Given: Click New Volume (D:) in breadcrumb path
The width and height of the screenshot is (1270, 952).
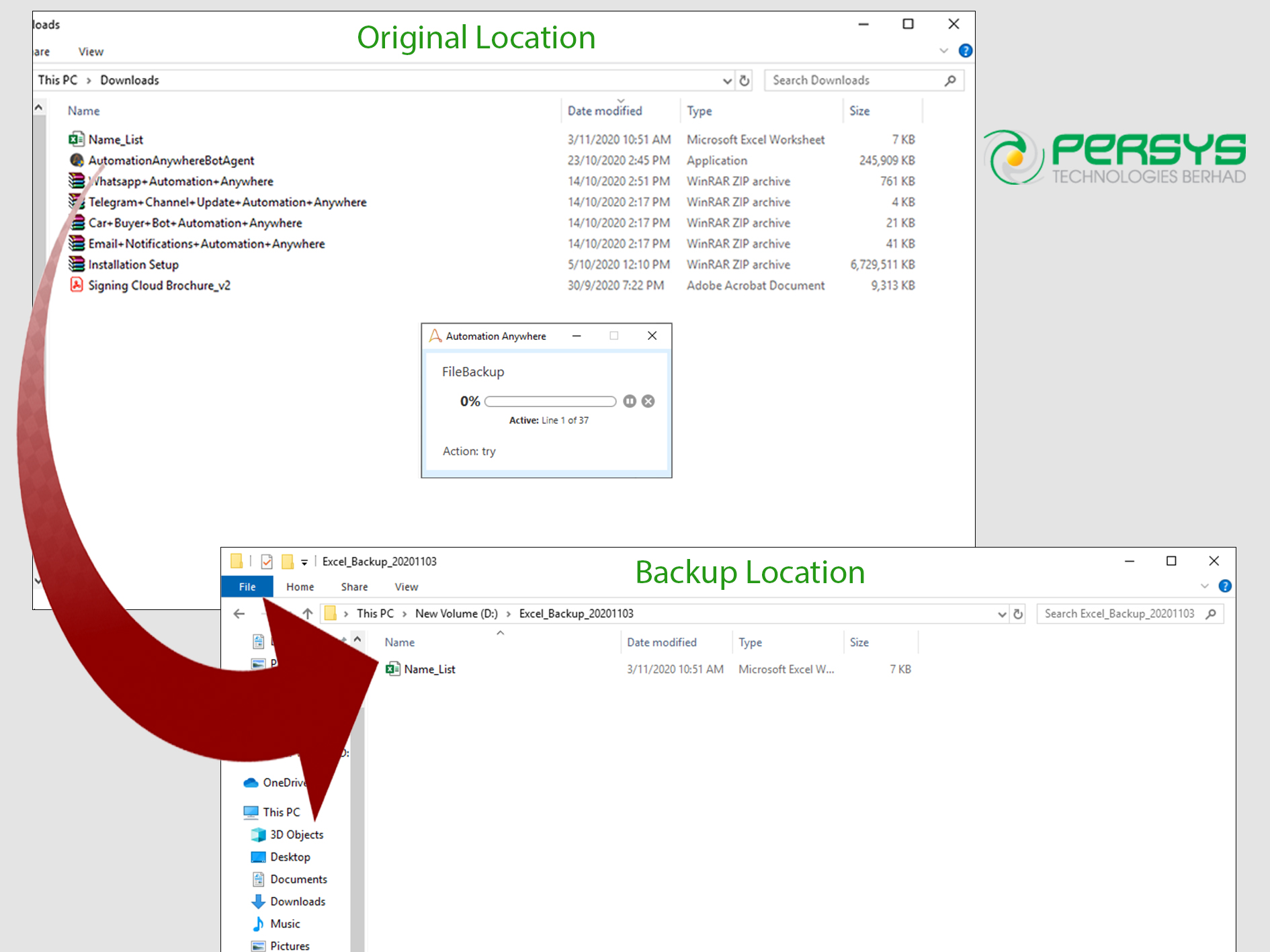Looking at the screenshot, I should click(456, 613).
